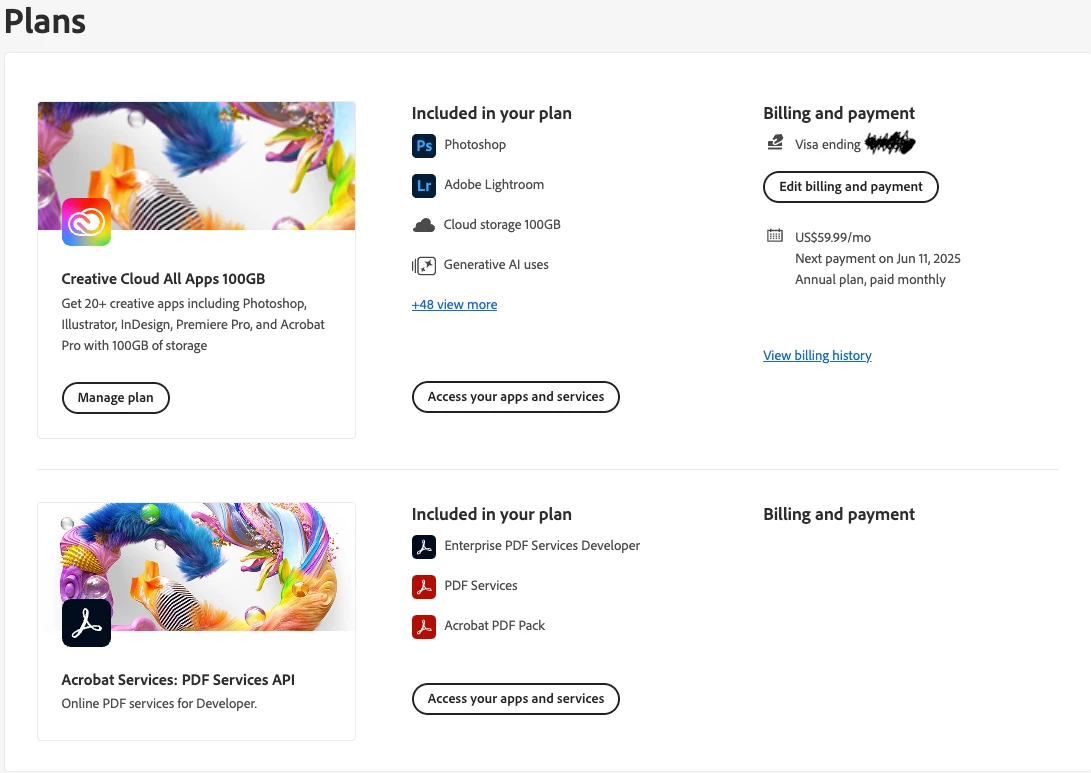
Task: Click the Generative AI uses icon
Action: tap(424, 265)
